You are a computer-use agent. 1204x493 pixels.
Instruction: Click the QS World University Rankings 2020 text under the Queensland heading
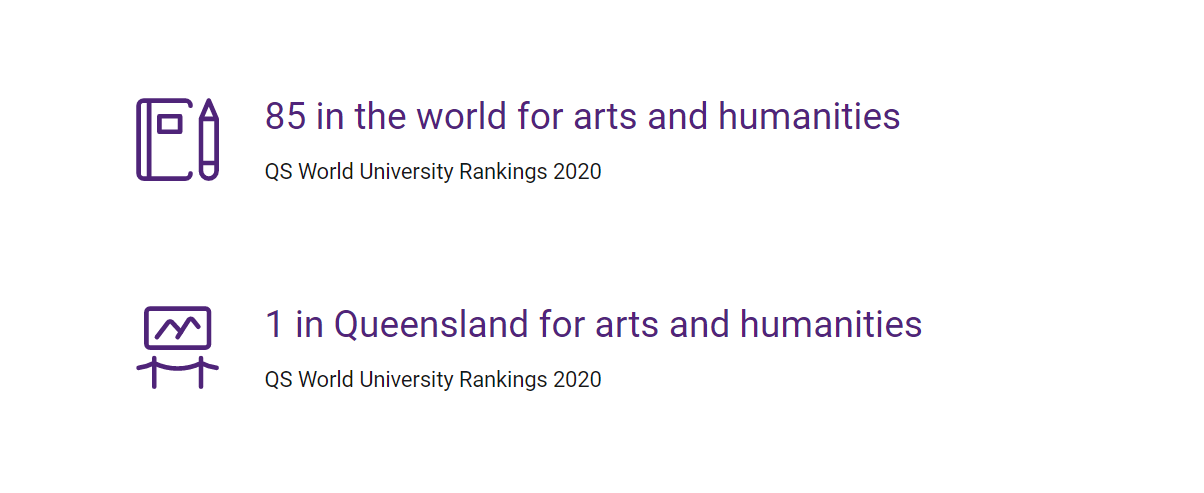pos(433,379)
